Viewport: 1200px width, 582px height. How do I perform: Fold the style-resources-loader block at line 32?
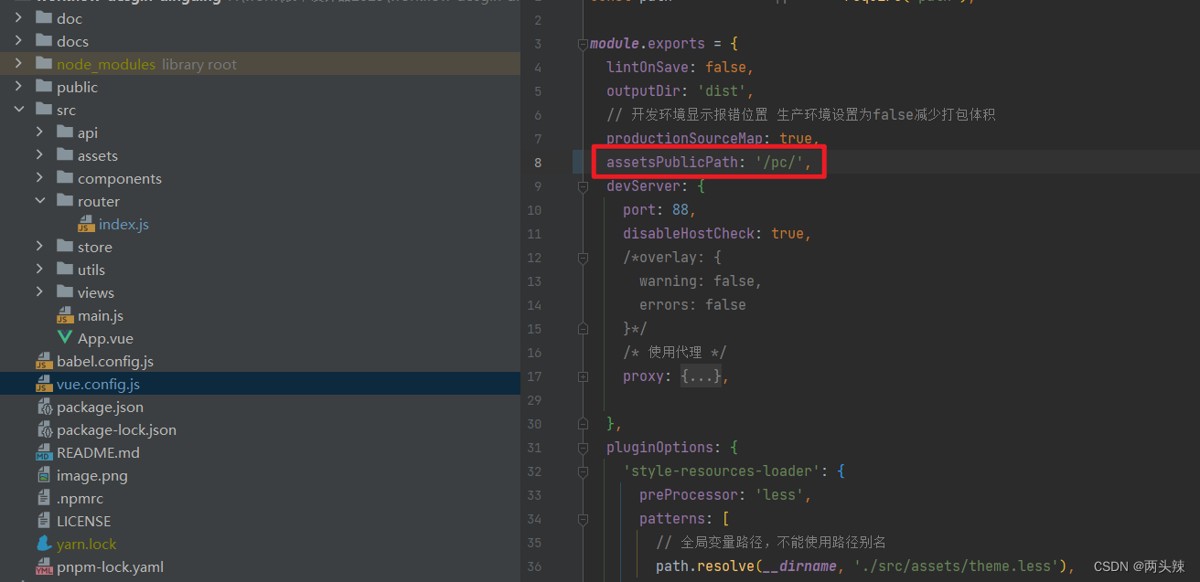[x=582, y=471]
